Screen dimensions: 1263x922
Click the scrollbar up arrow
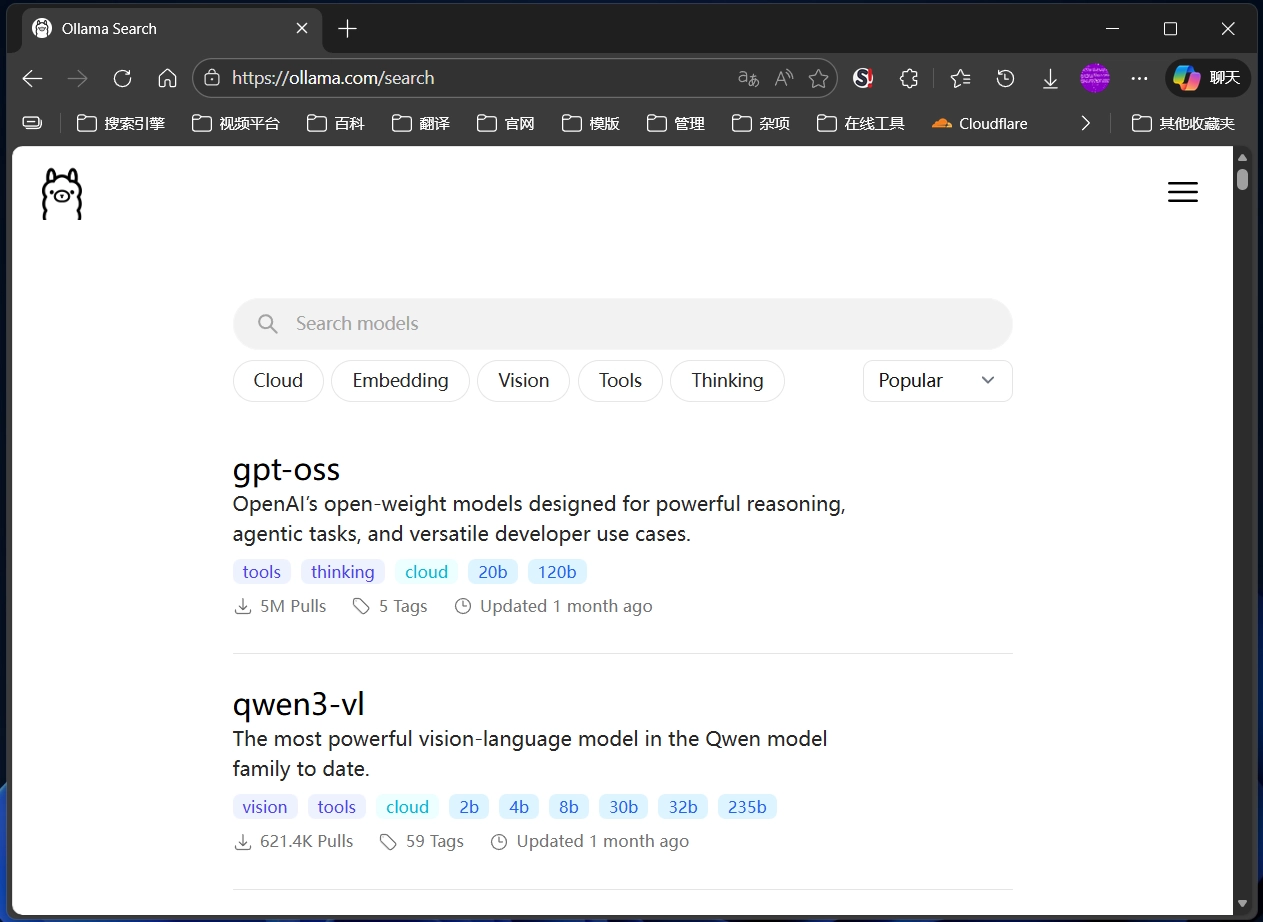point(1242,157)
